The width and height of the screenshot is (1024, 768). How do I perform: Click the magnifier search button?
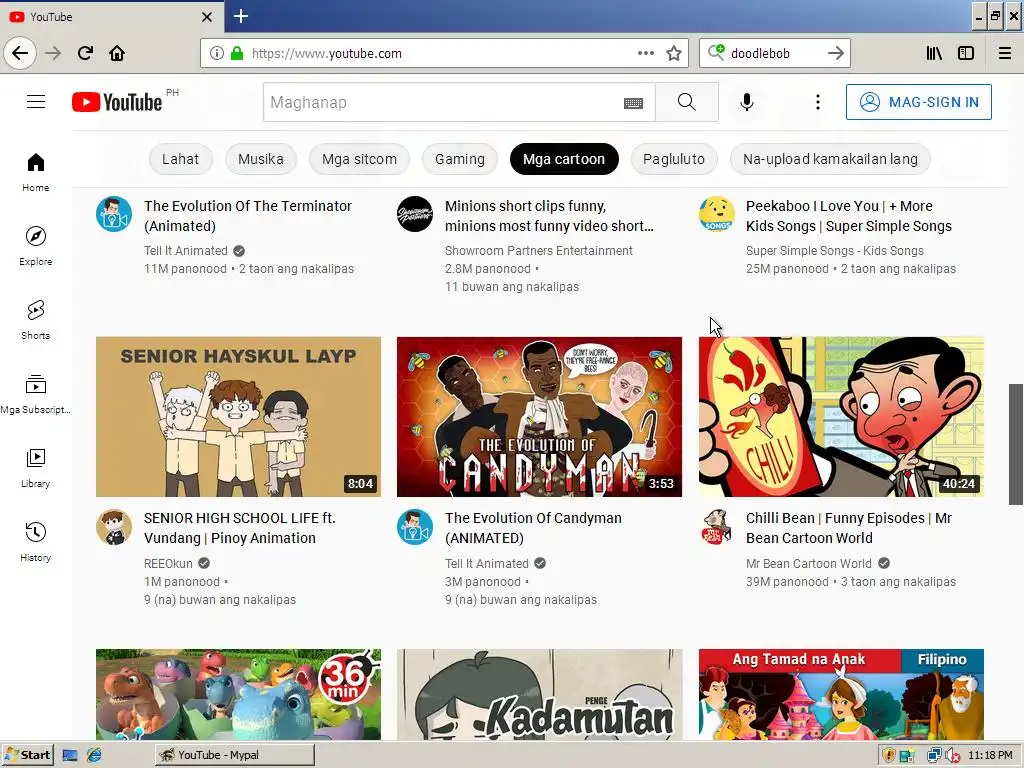pyautogui.click(x=686, y=102)
